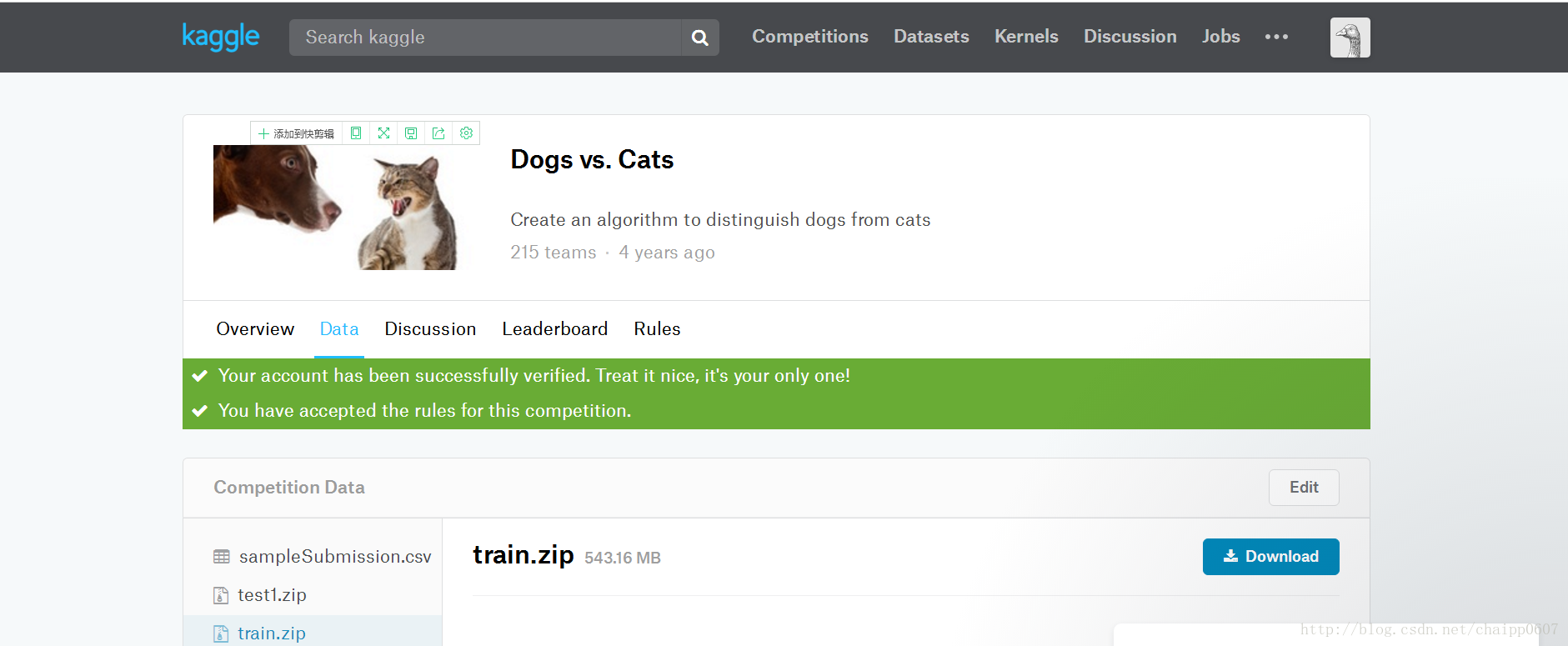Click the fullscreen expand icon above the image
Viewport: 1568px width, 646px height.
tap(383, 133)
